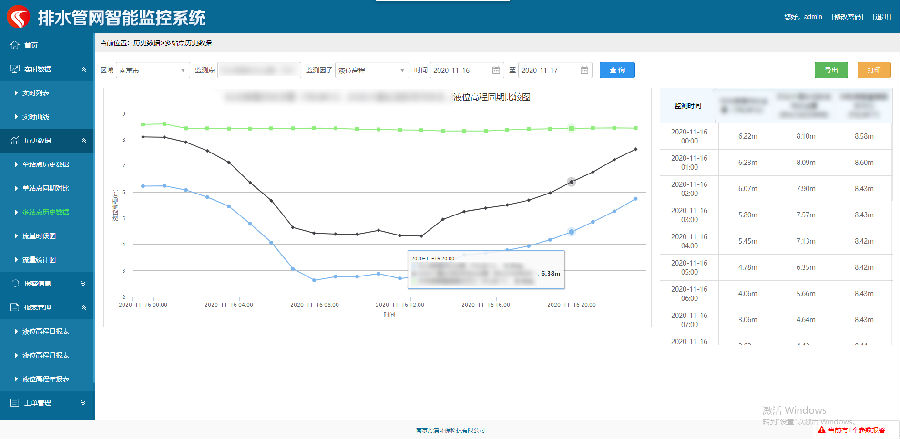Select the green highlighted multi-site history item
The image size is (900, 439).
(47, 212)
